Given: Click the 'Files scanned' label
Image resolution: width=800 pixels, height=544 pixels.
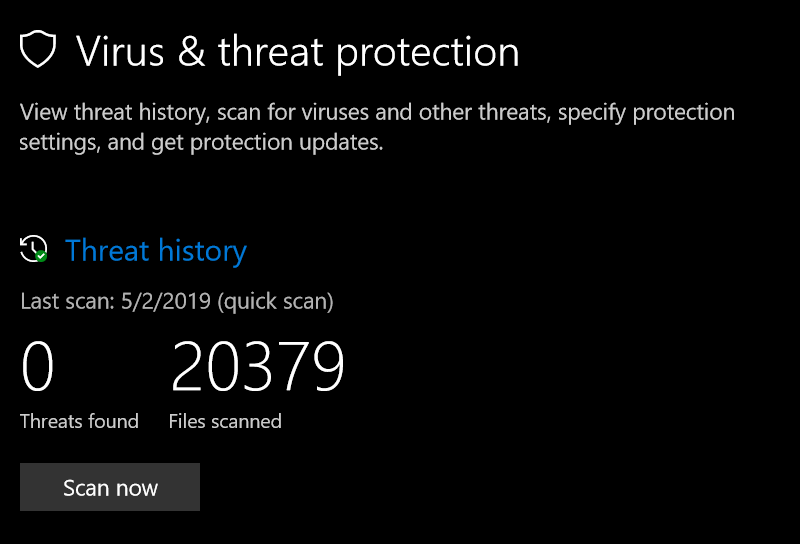Looking at the screenshot, I should tap(225, 421).
